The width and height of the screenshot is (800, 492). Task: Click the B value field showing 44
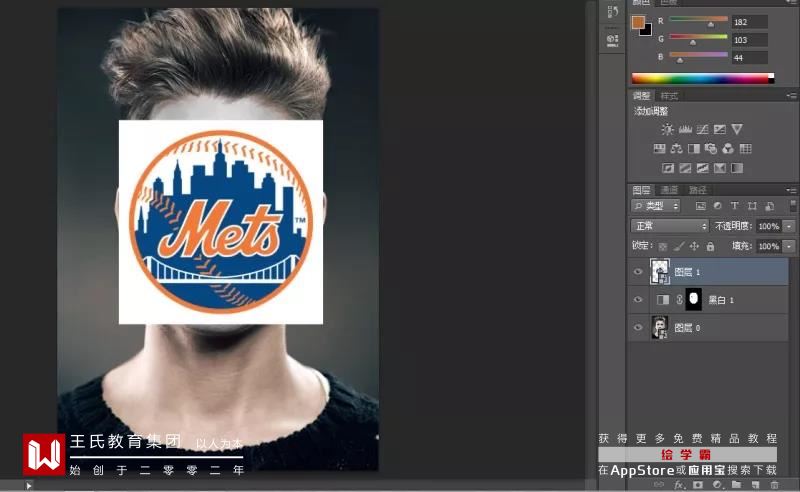[749, 58]
